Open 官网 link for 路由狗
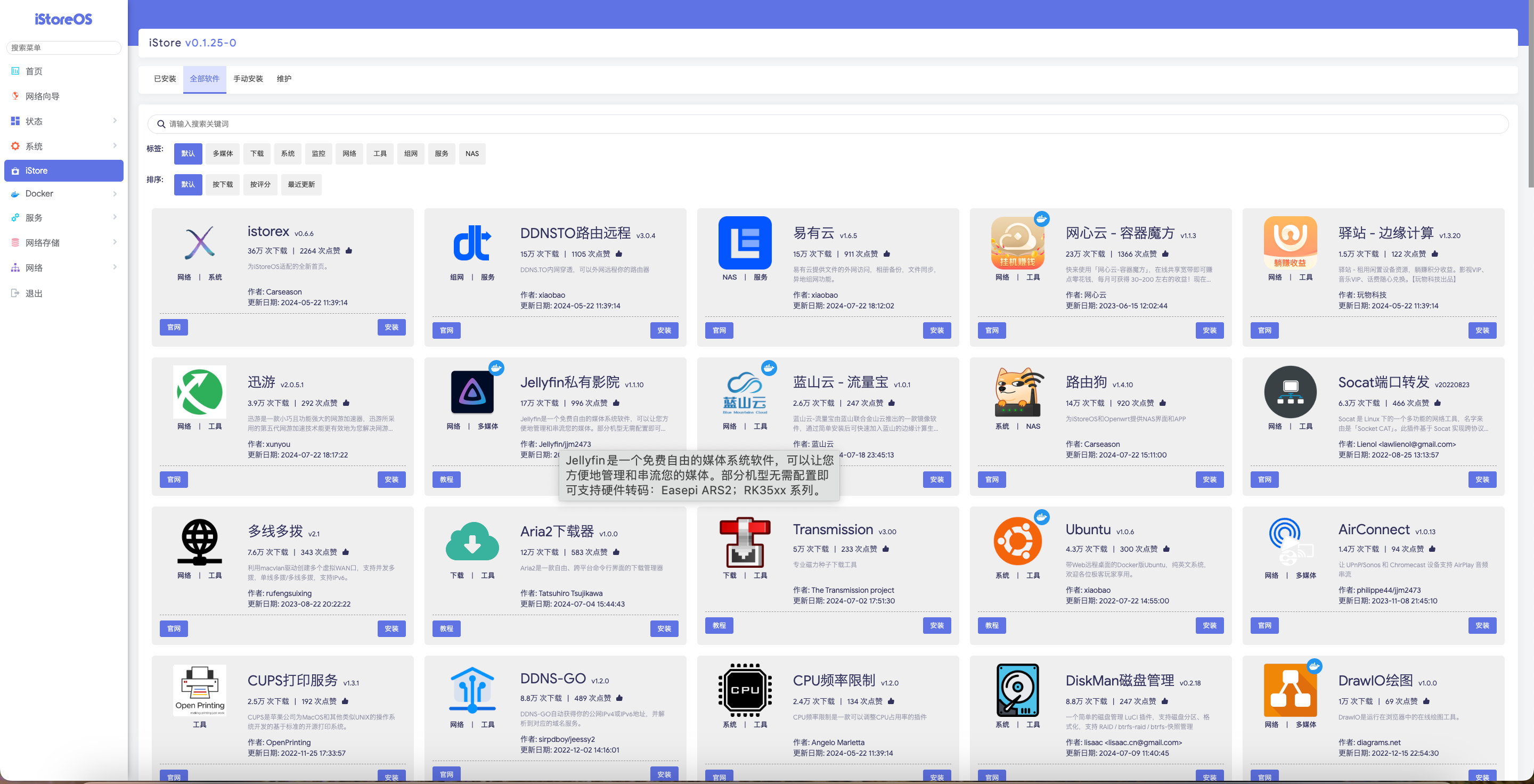 (991, 479)
